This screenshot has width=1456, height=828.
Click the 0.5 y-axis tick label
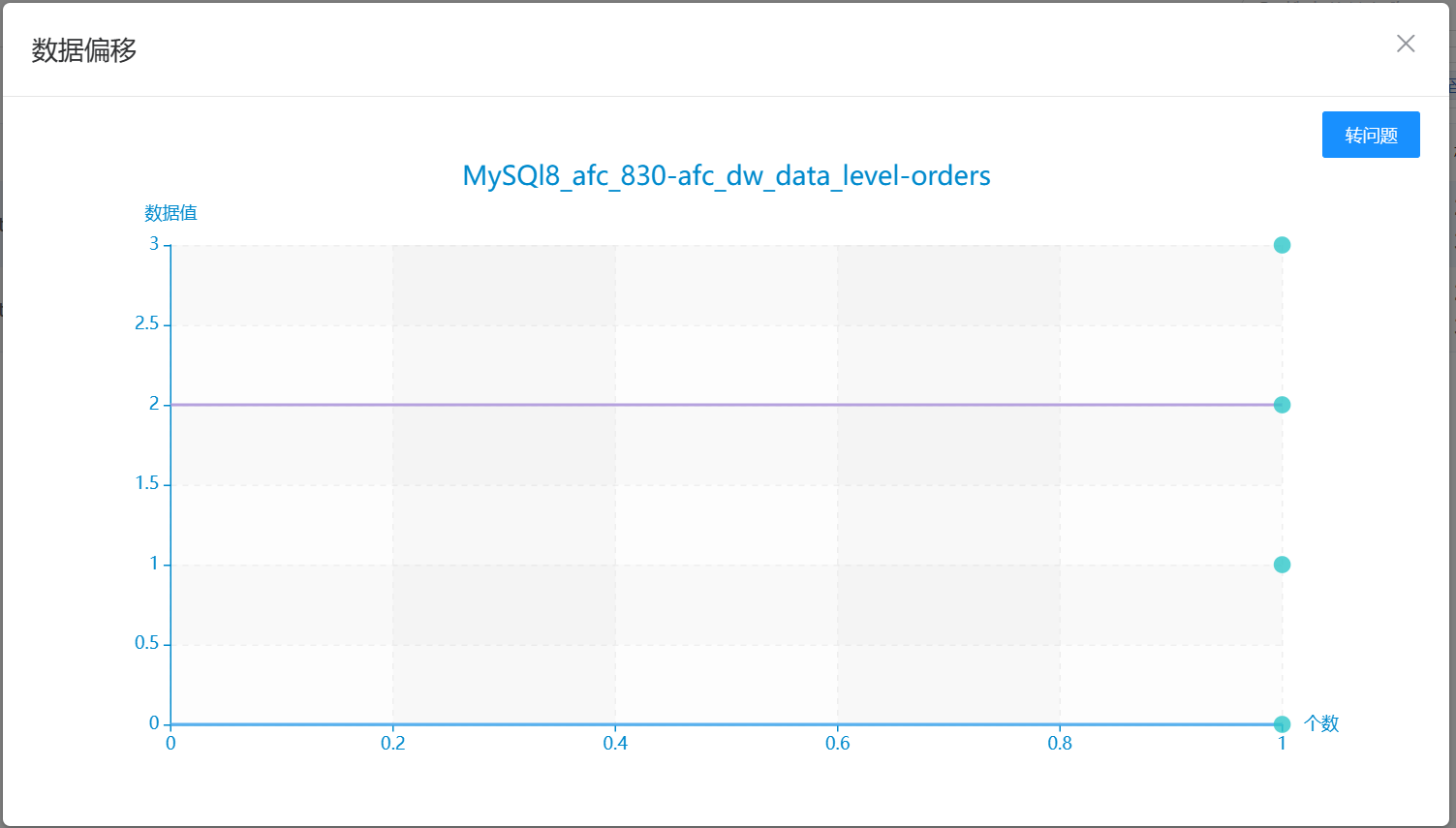click(147, 643)
